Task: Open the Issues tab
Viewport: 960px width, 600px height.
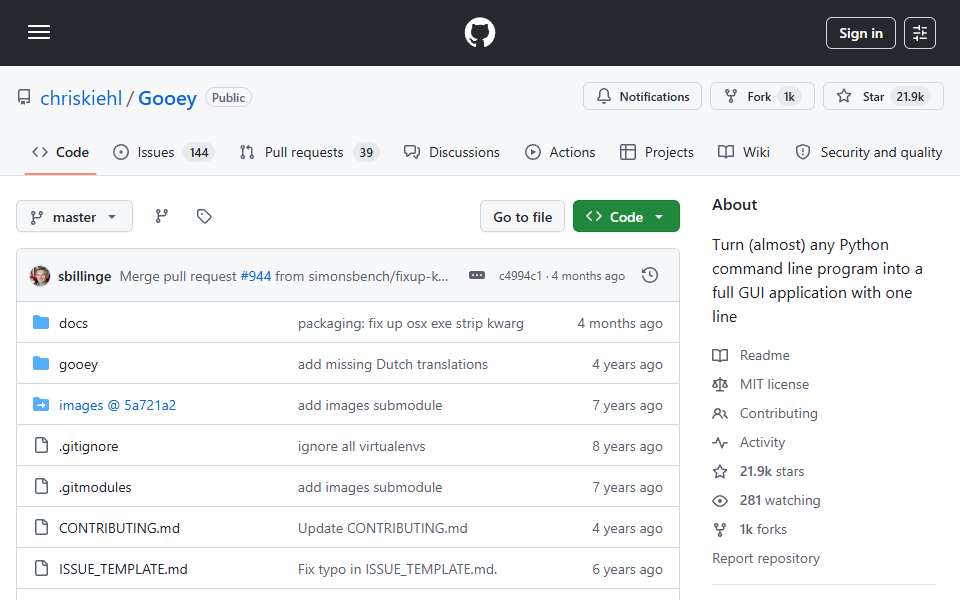Action: [x=163, y=152]
